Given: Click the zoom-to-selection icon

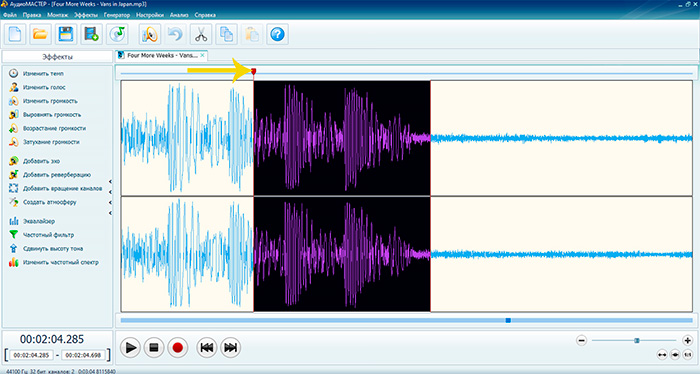Looking at the screenshot, I should [x=675, y=355].
